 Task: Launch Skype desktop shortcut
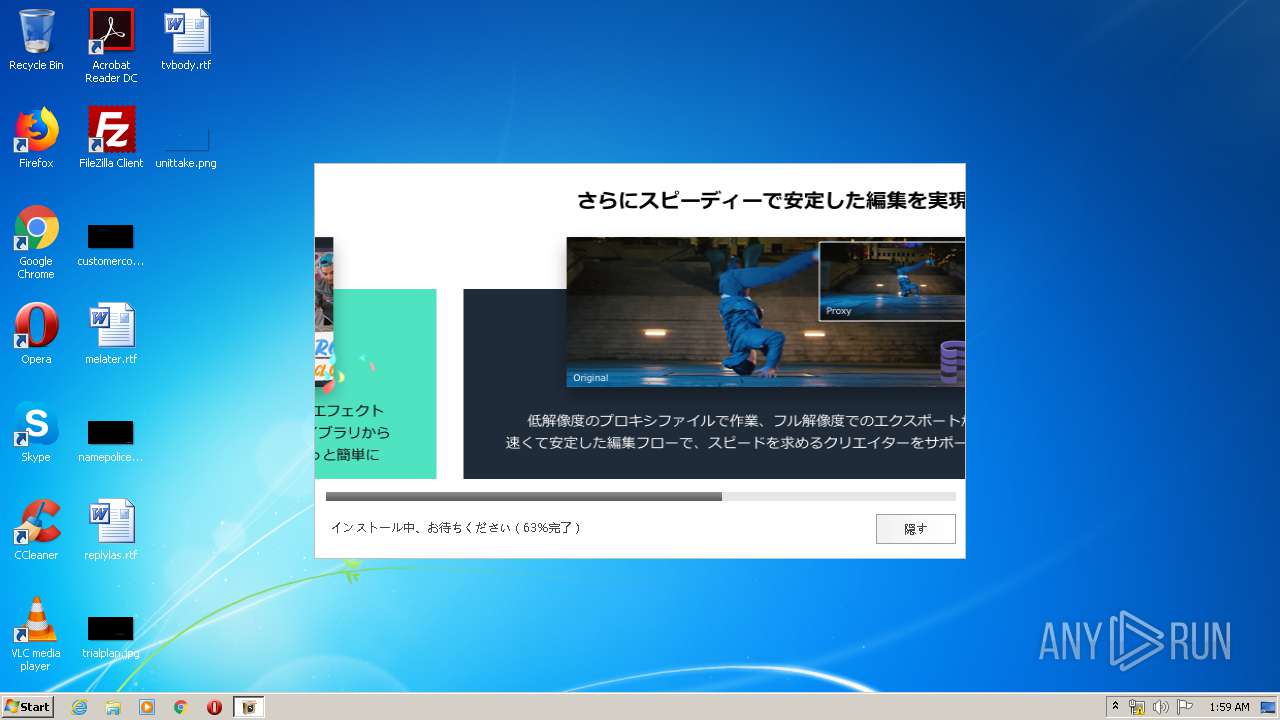point(36,432)
